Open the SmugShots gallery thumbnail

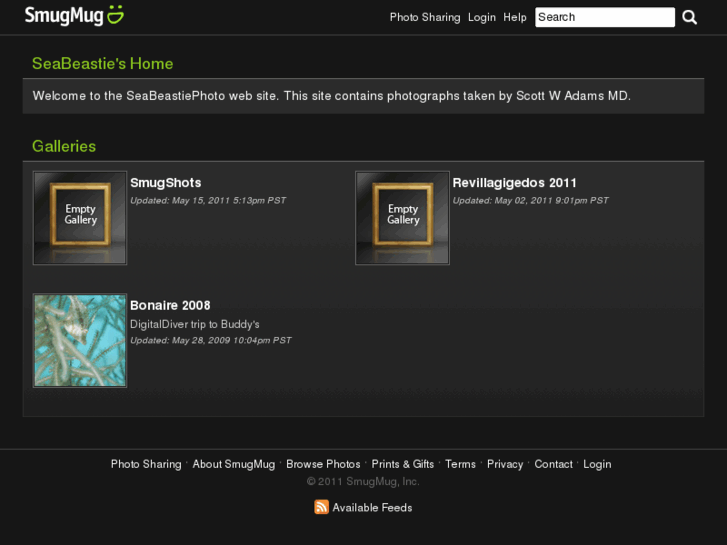point(80,218)
